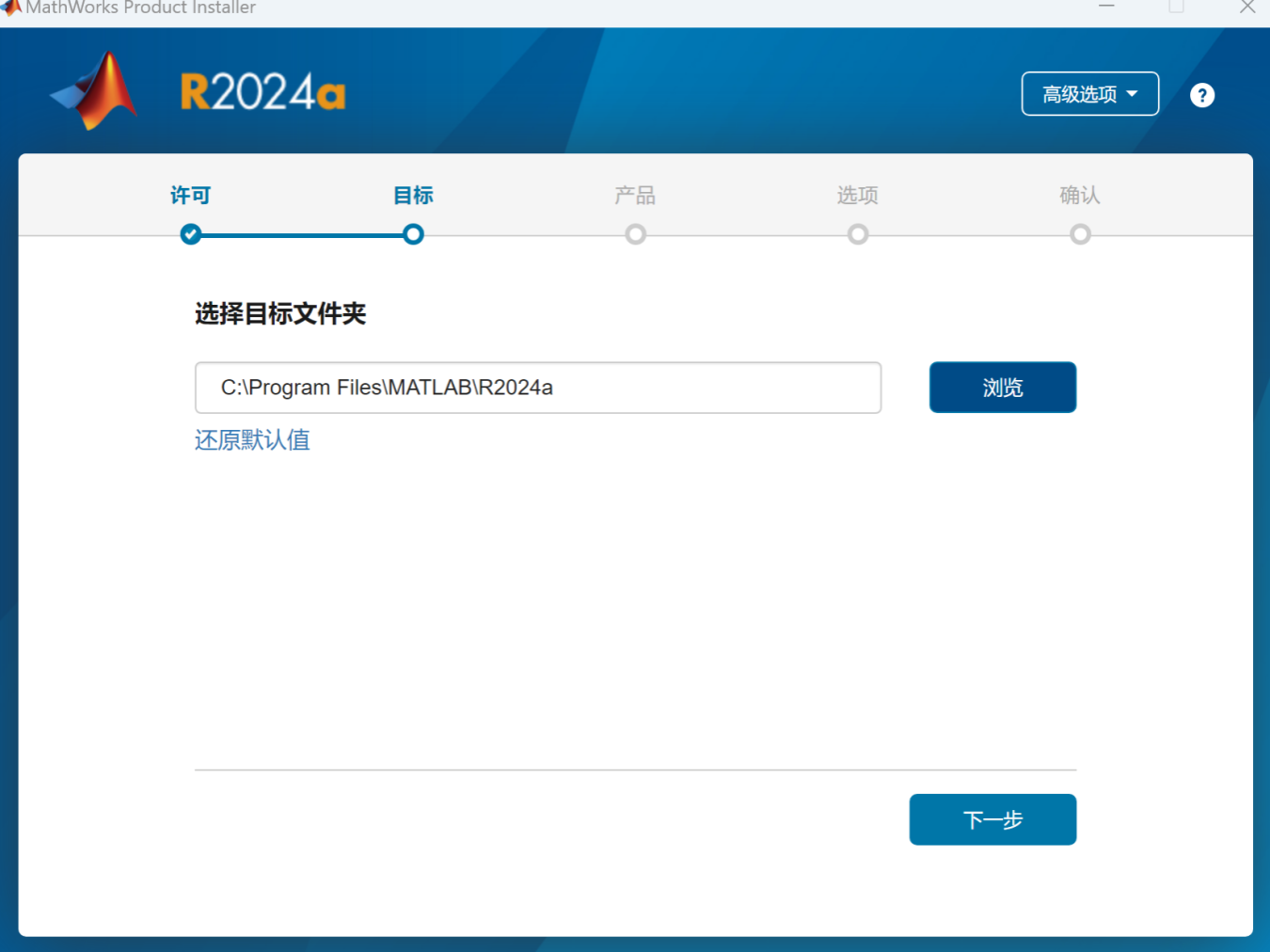Click the MathWorks icon in the title bar

pos(11,8)
